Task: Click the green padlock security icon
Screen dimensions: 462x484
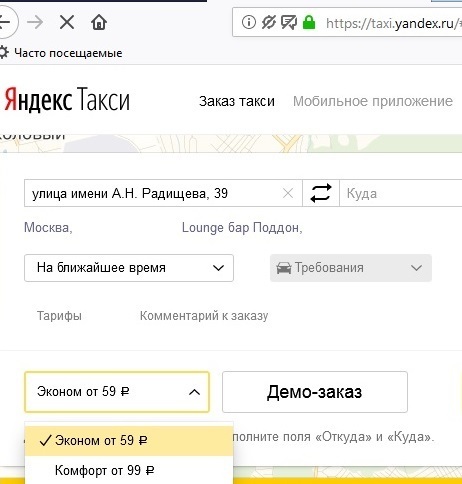Action: 309,22
